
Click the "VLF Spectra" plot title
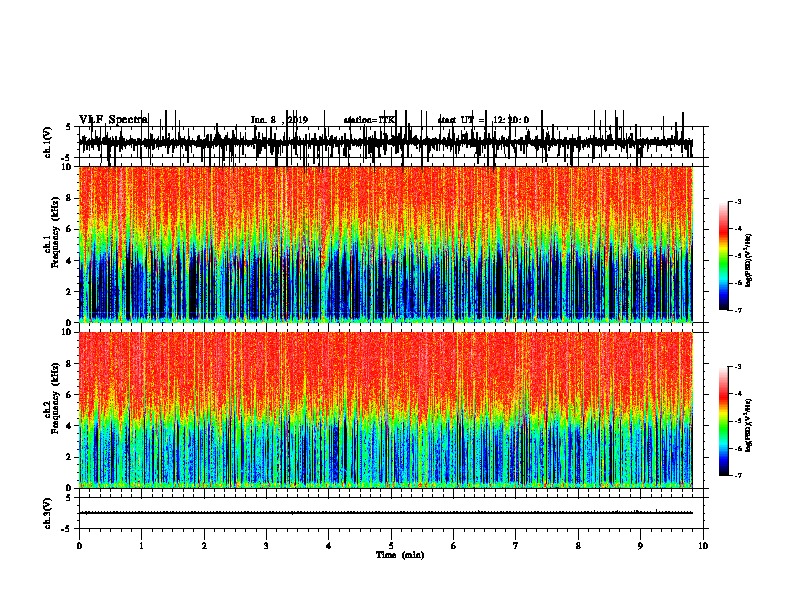tap(113, 119)
